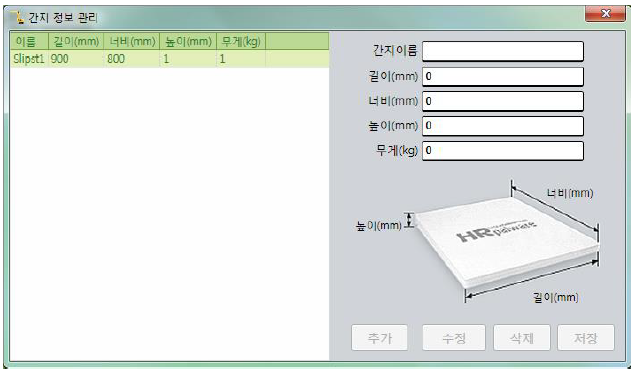Click the 간지이름 input field
The width and height of the screenshot is (631, 369).
[503, 52]
